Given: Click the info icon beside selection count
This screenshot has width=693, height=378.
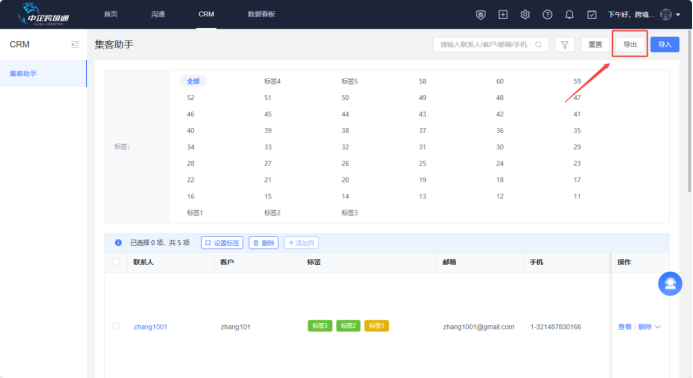Looking at the screenshot, I should click(x=118, y=243).
